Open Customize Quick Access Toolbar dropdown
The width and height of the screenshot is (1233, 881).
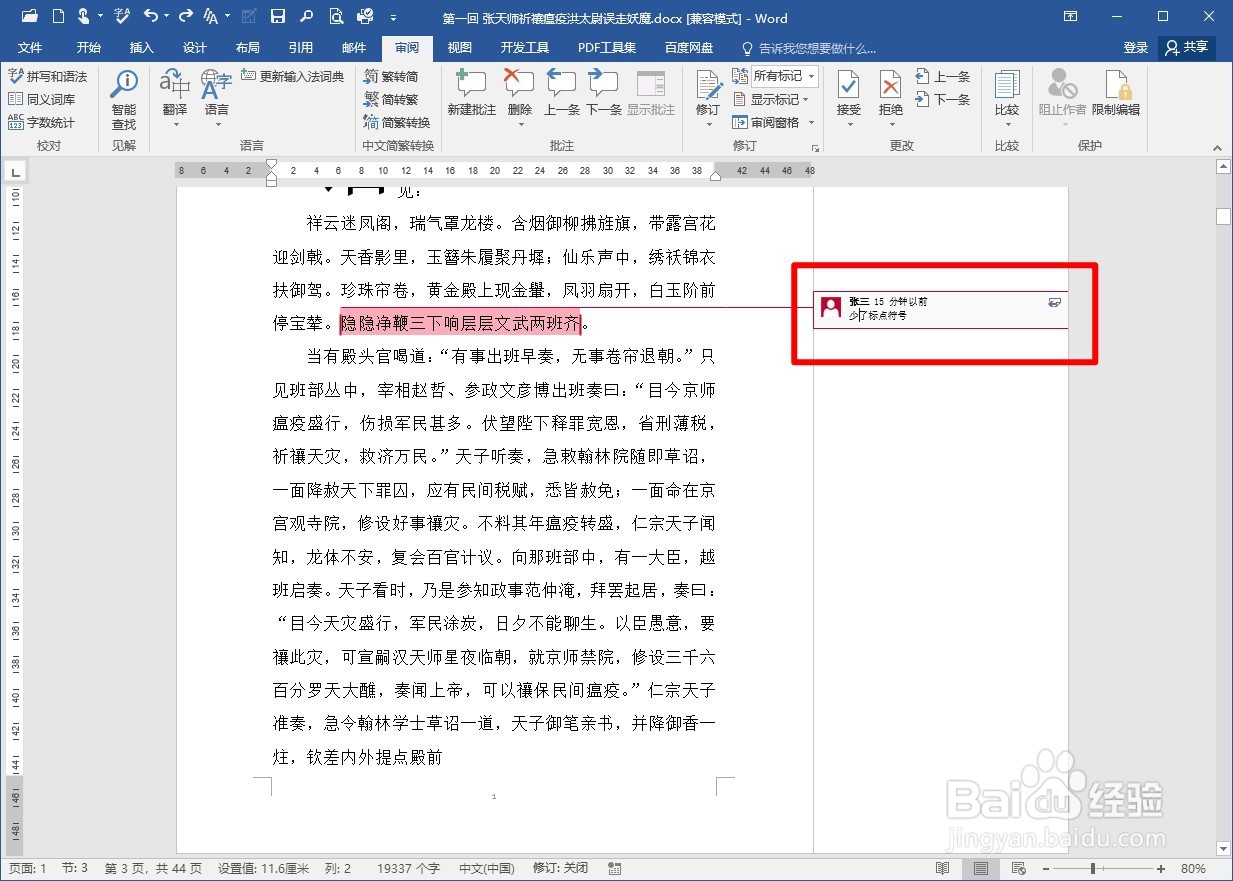(x=392, y=18)
